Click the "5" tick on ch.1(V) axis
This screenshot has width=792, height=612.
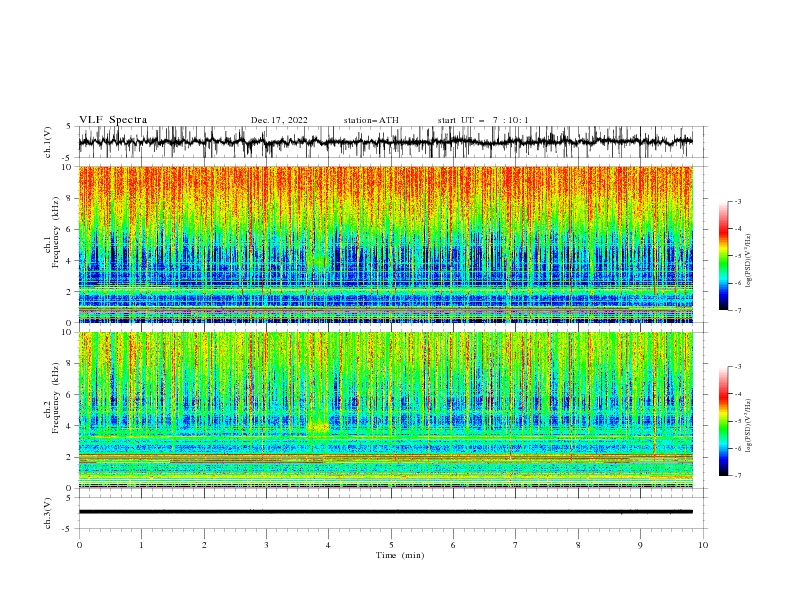(x=69, y=127)
